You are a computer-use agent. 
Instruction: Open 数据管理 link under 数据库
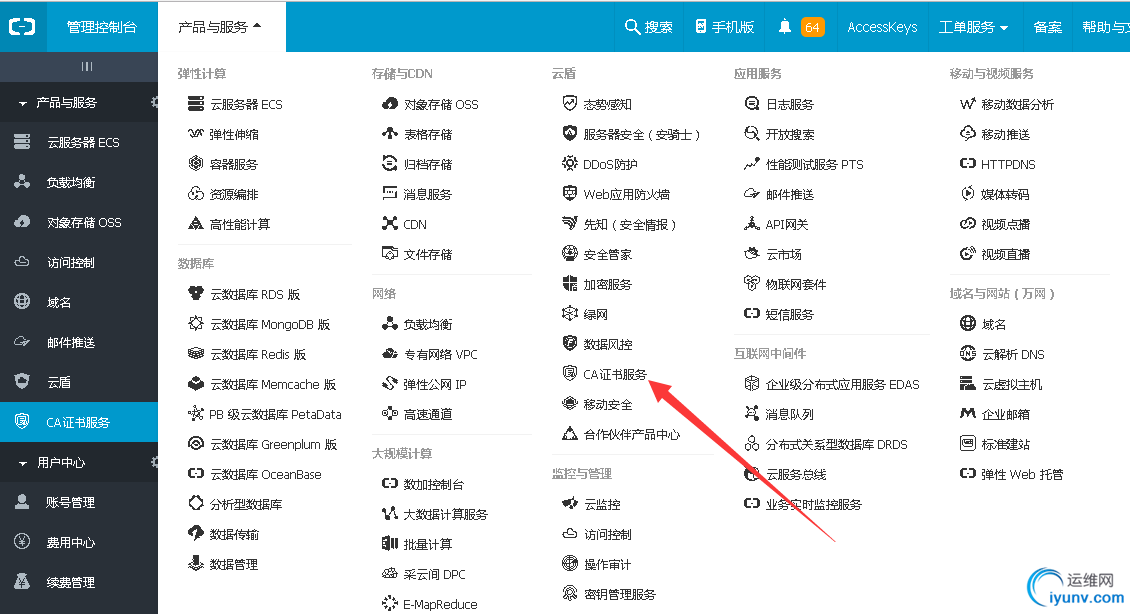coord(233,564)
